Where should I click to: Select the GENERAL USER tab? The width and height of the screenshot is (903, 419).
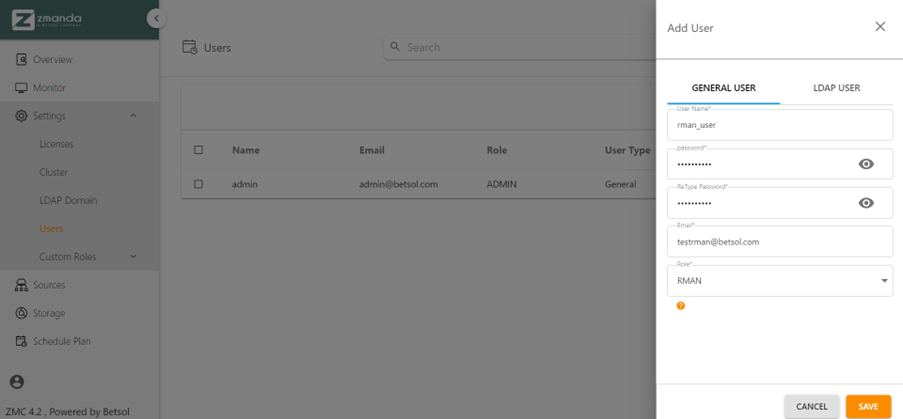click(723, 88)
